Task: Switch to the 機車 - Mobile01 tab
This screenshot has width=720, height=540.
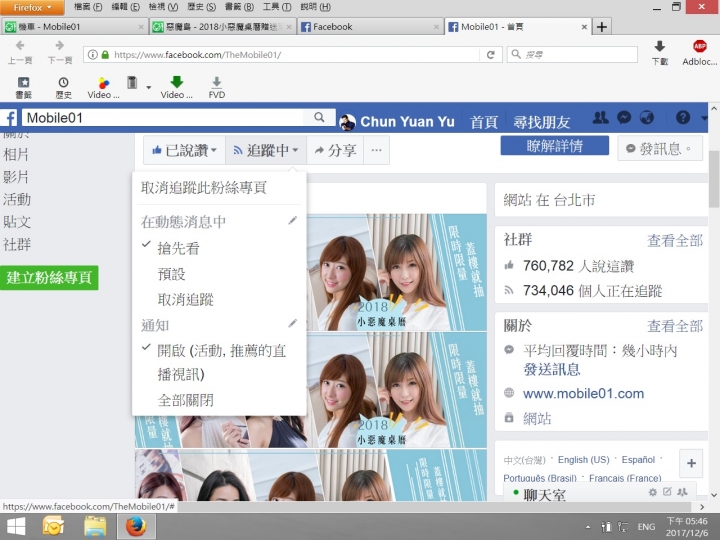Action: (74, 27)
